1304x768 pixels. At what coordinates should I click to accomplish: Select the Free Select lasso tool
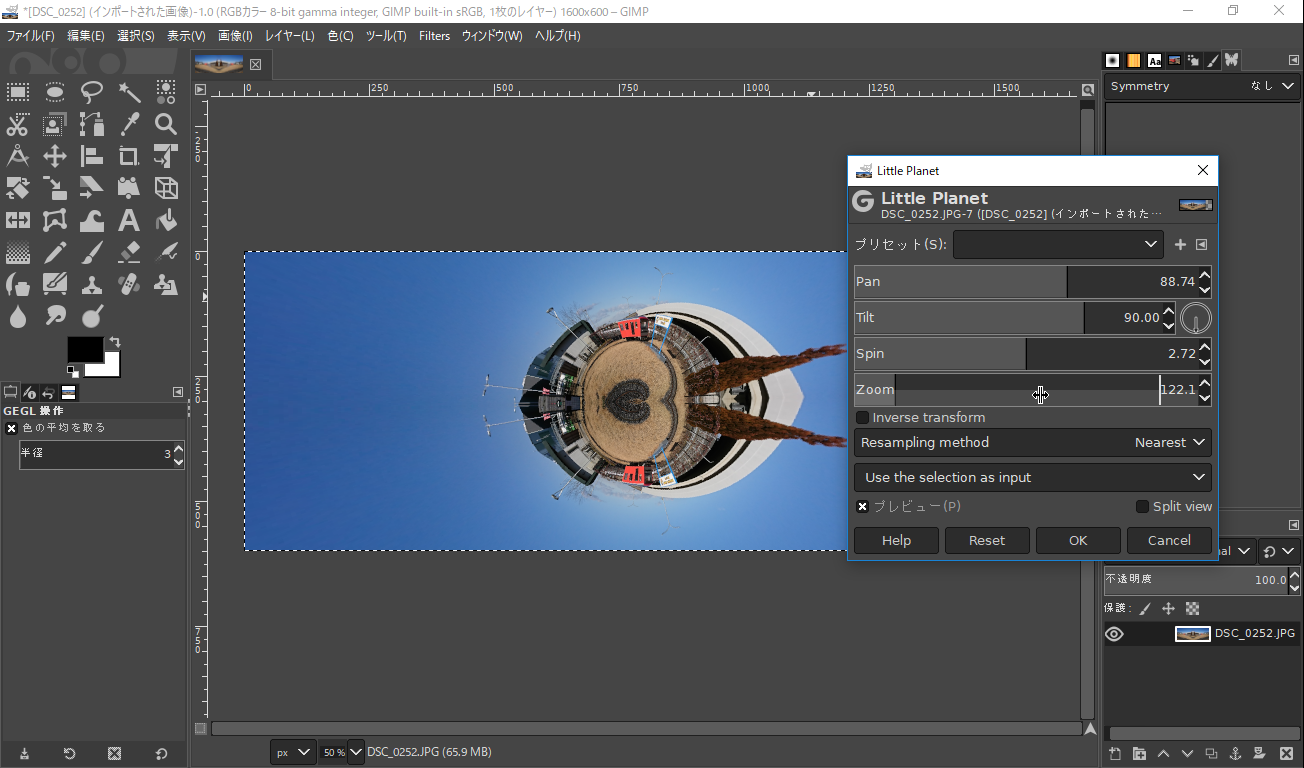tap(92, 93)
